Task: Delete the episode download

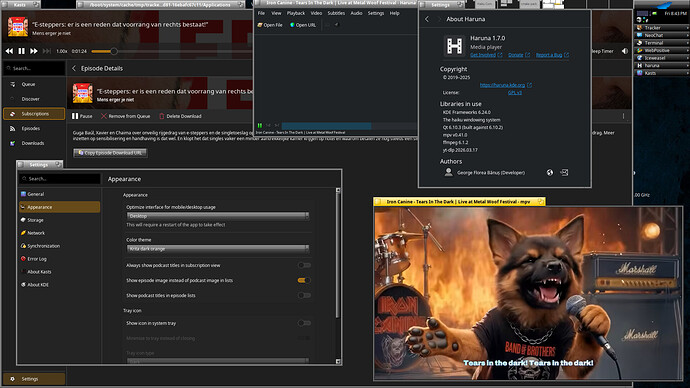Action: [x=180, y=116]
